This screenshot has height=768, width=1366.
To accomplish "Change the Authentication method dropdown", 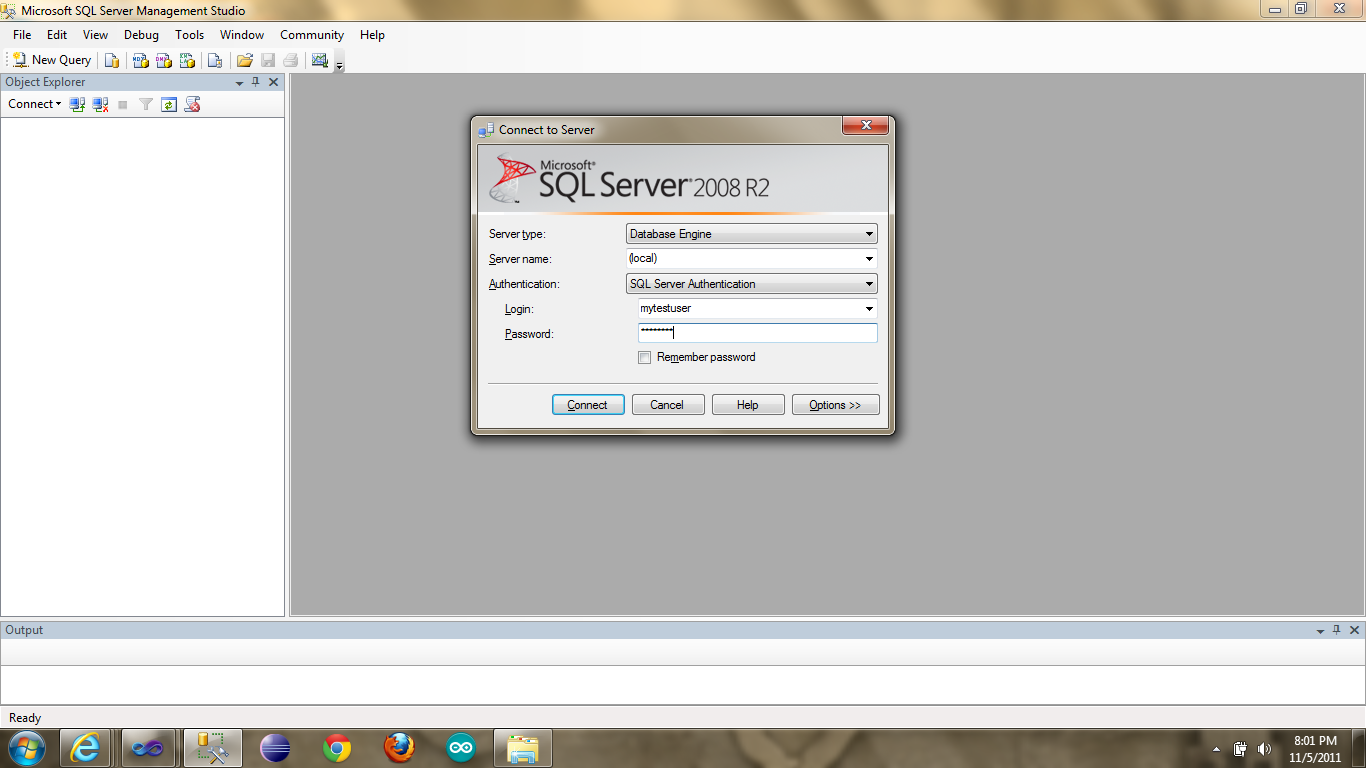I will coord(867,283).
